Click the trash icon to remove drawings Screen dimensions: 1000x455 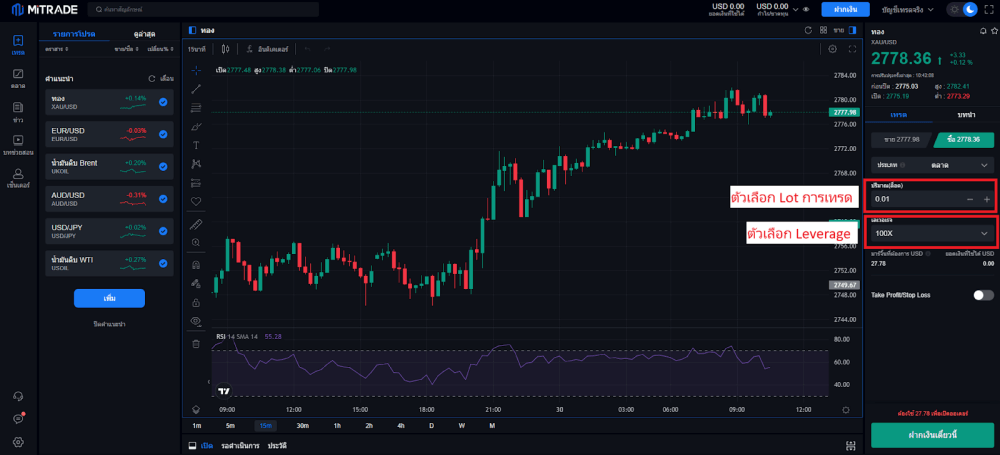pos(196,343)
